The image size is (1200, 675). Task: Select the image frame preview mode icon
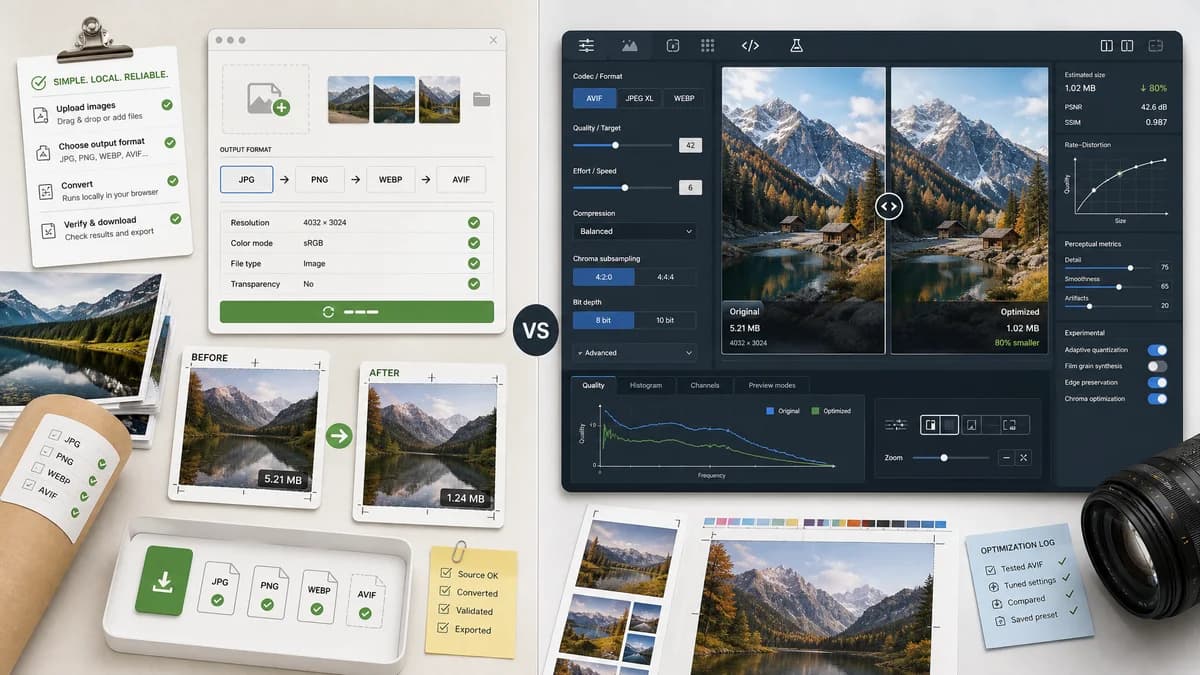tap(971, 425)
